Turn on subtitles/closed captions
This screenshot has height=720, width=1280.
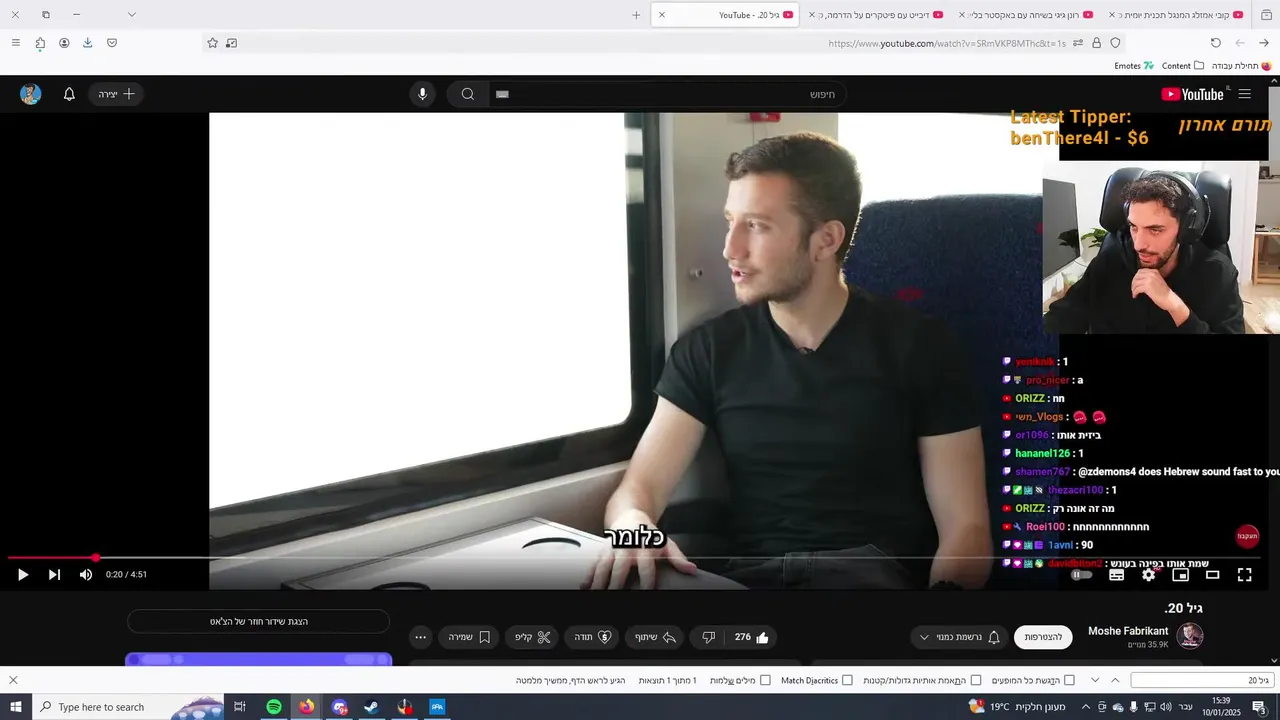[x=1116, y=575]
